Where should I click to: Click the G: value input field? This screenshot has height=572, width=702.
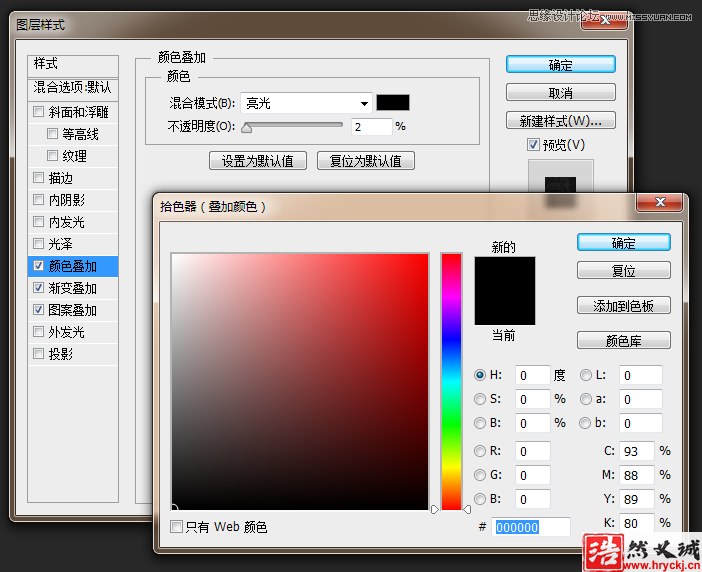click(532, 475)
